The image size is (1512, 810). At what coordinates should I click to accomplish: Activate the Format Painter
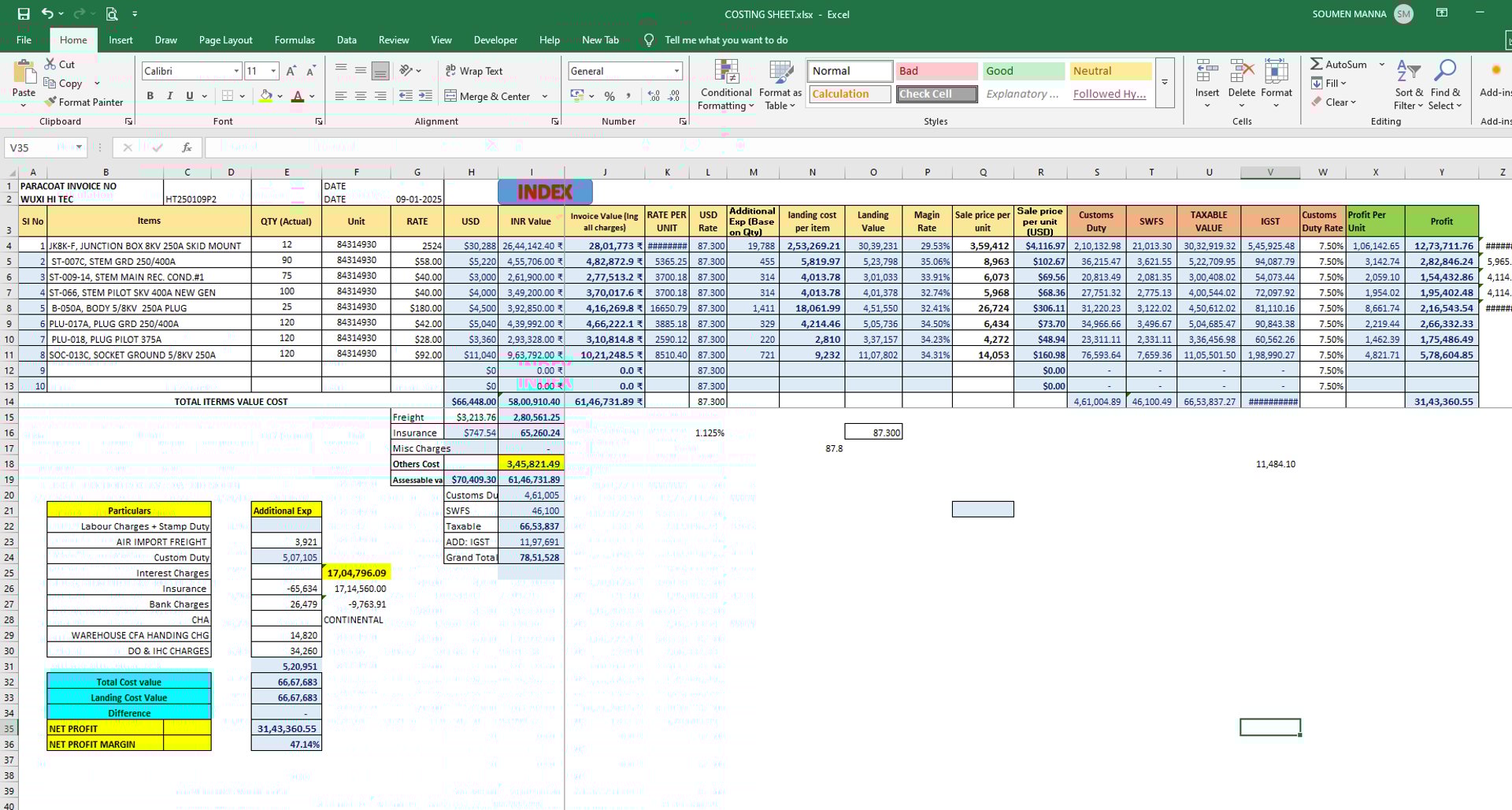point(83,102)
